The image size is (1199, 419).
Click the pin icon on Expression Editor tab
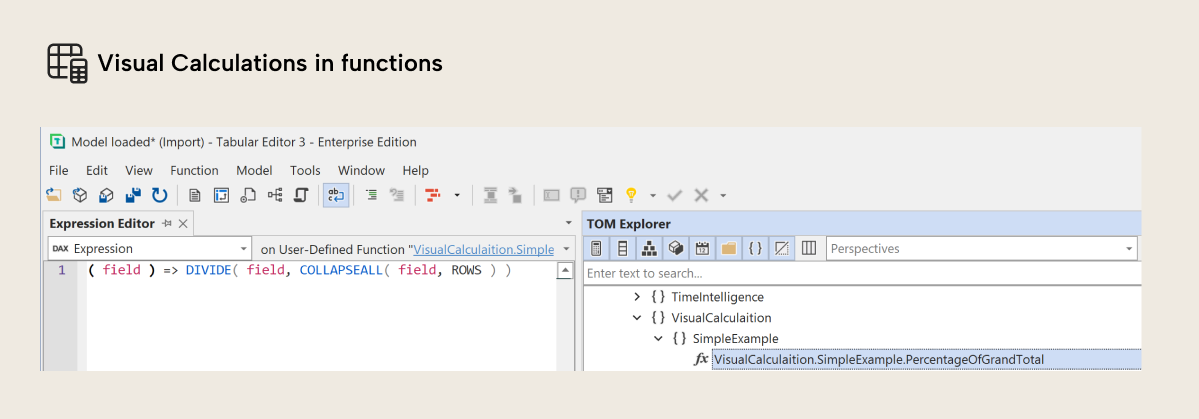pos(167,224)
